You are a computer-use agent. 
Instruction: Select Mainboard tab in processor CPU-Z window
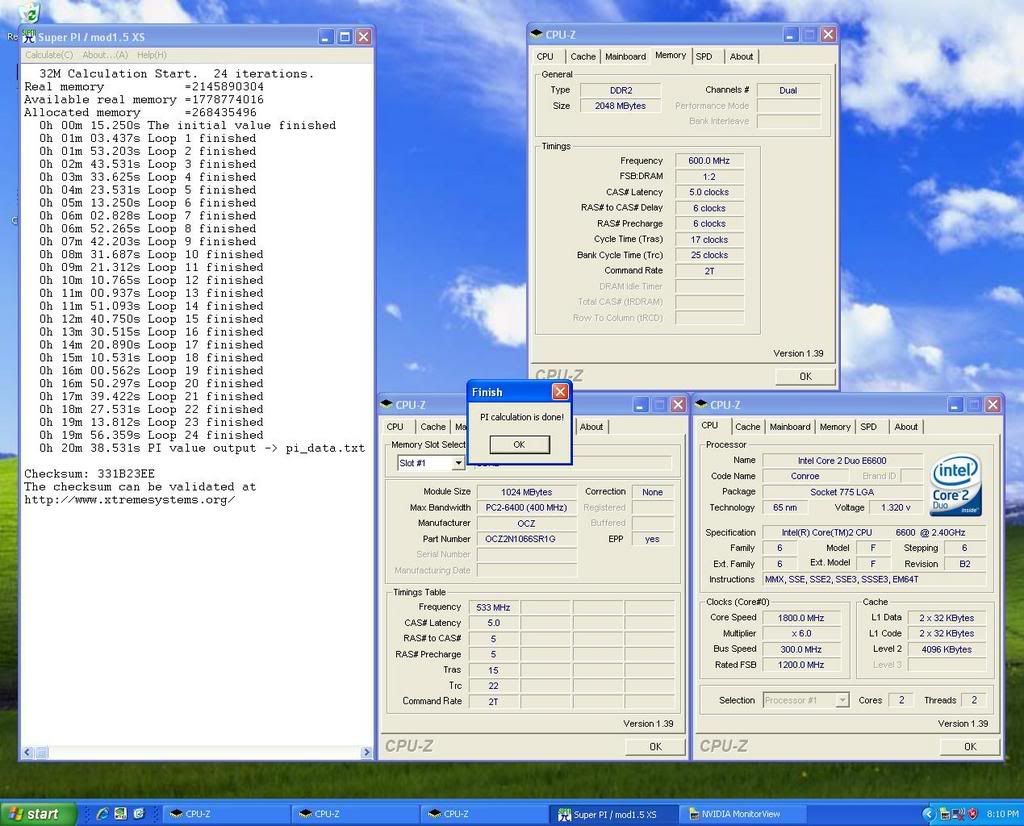[790, 427]
